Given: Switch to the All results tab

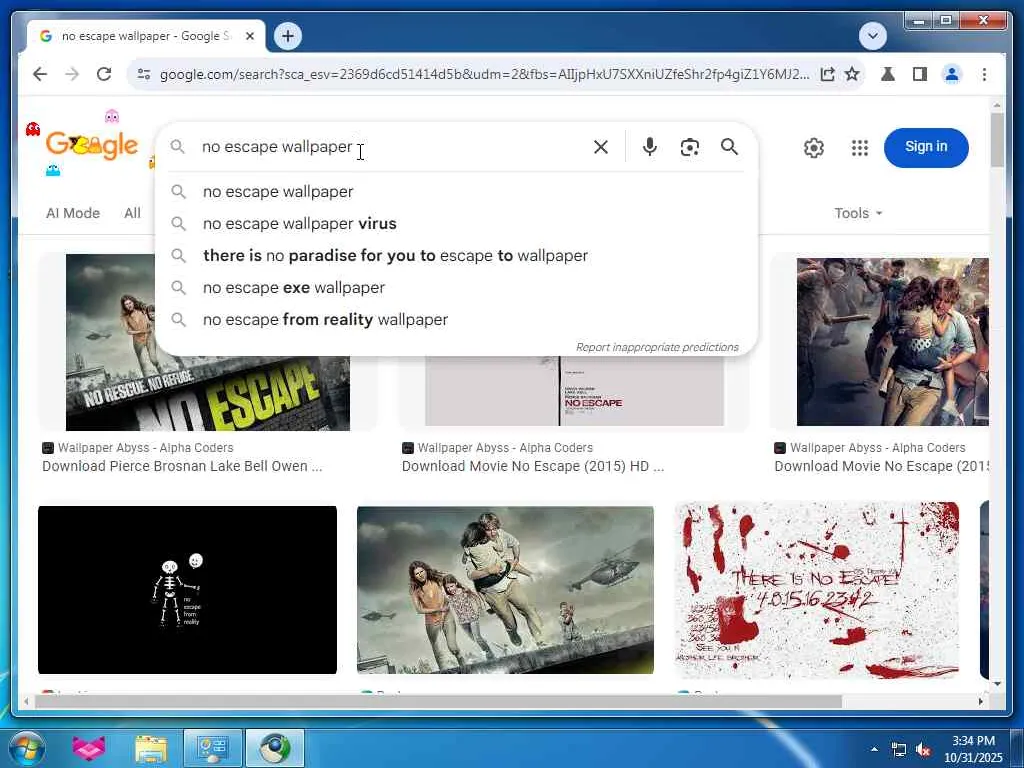Looking at the screenshot, I should coord(132,213).
